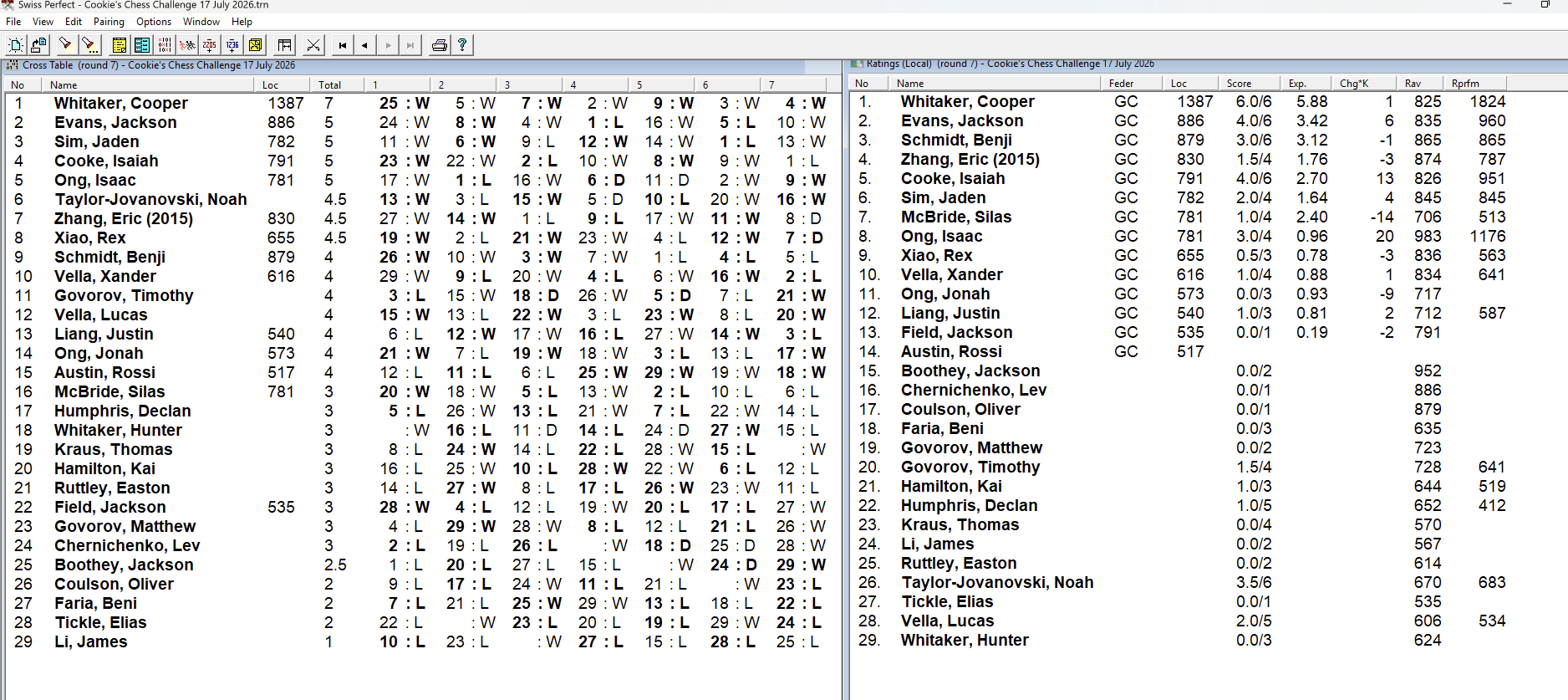1568x700 pixels.
Task: Open the teal standings list icon
Action: coord(142,45)
